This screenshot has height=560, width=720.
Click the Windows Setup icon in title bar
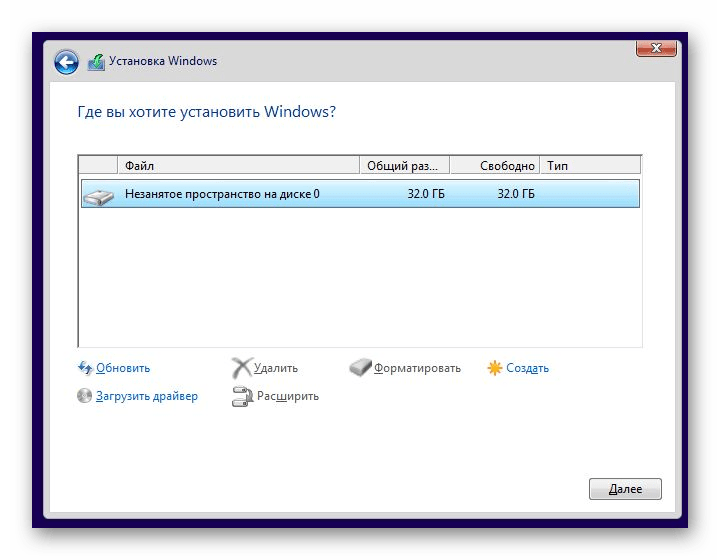coord(96,62)
